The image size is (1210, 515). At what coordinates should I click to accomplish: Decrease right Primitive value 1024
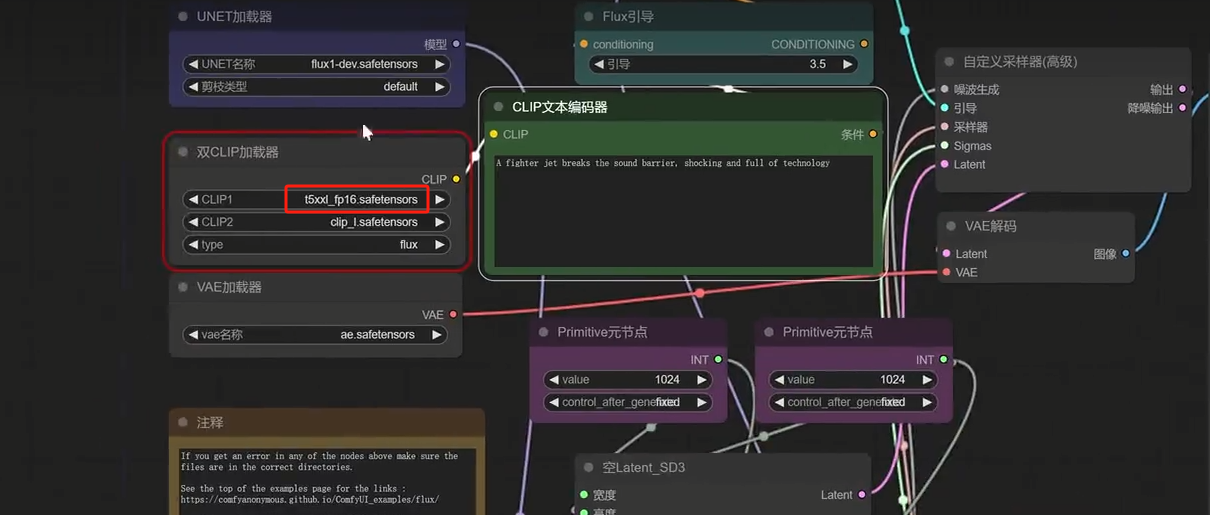779,380
